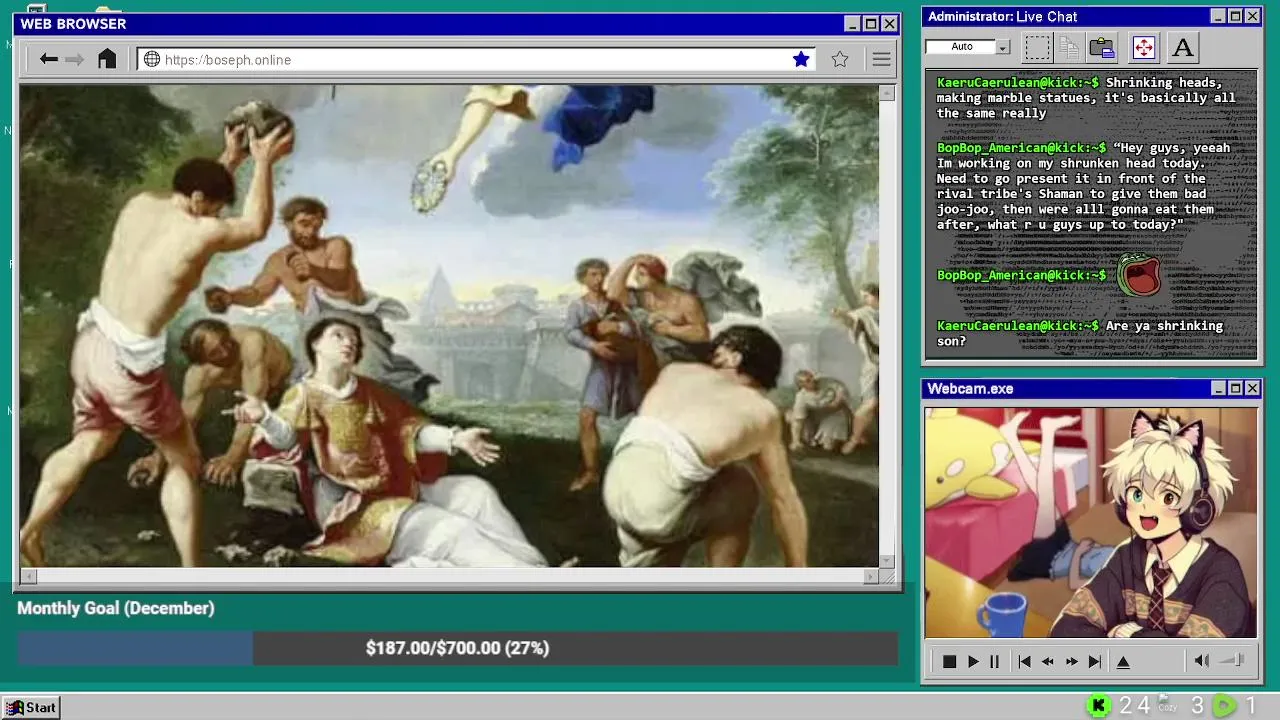Skip to previous track in Webcam.exe

[x=1024, y=661]
